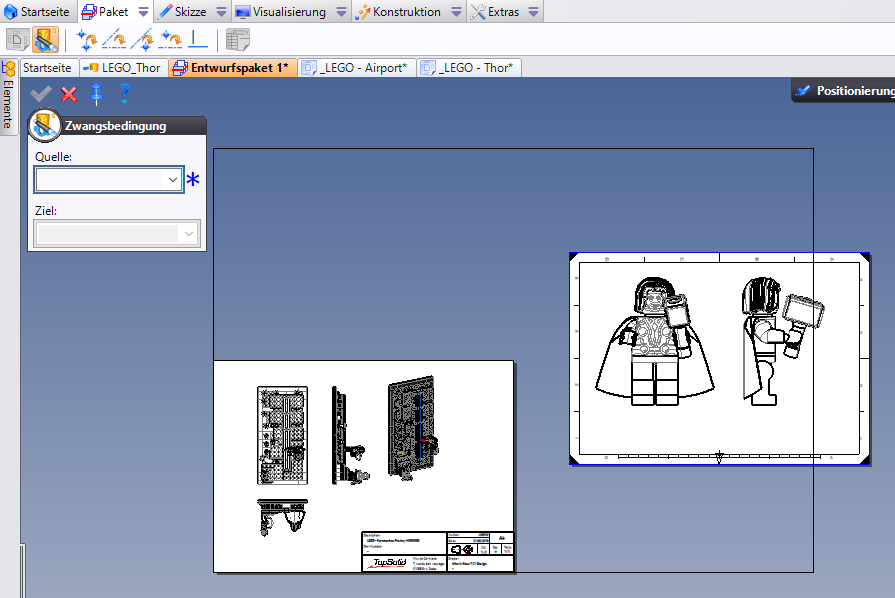Viewport: 895px width, 598px height.
Task: Select the line-on-point rotation constraint icon
Action: 142,40
